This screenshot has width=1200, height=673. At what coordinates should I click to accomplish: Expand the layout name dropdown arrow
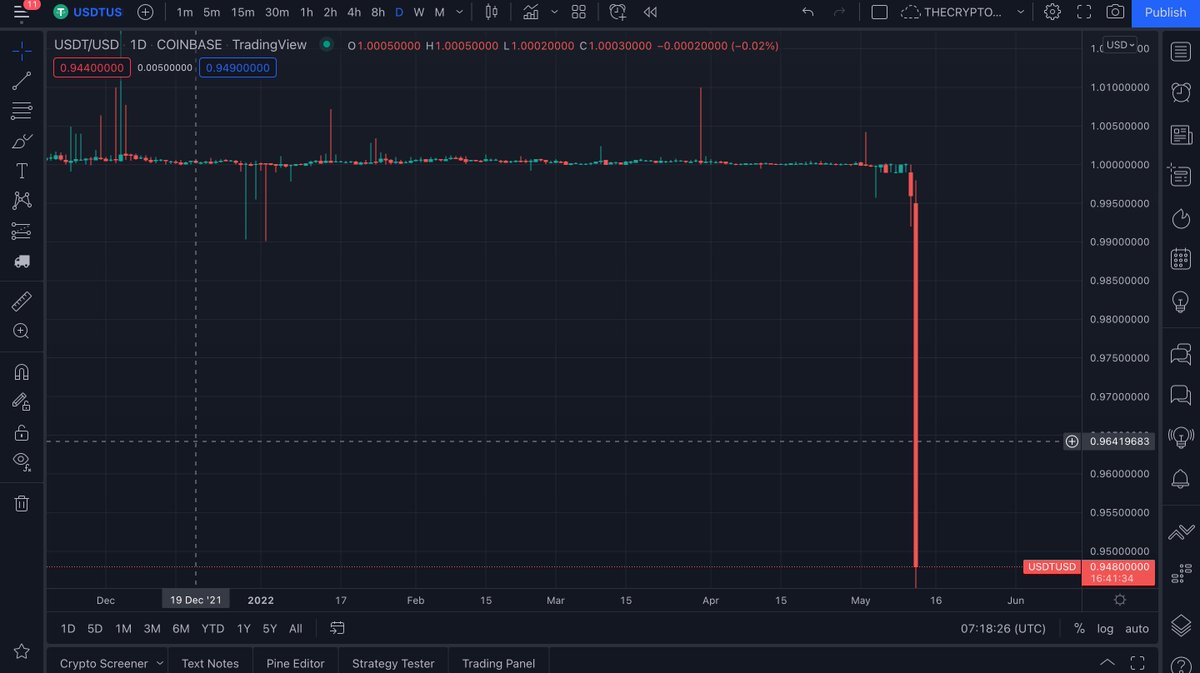[x=1020, y=12]
